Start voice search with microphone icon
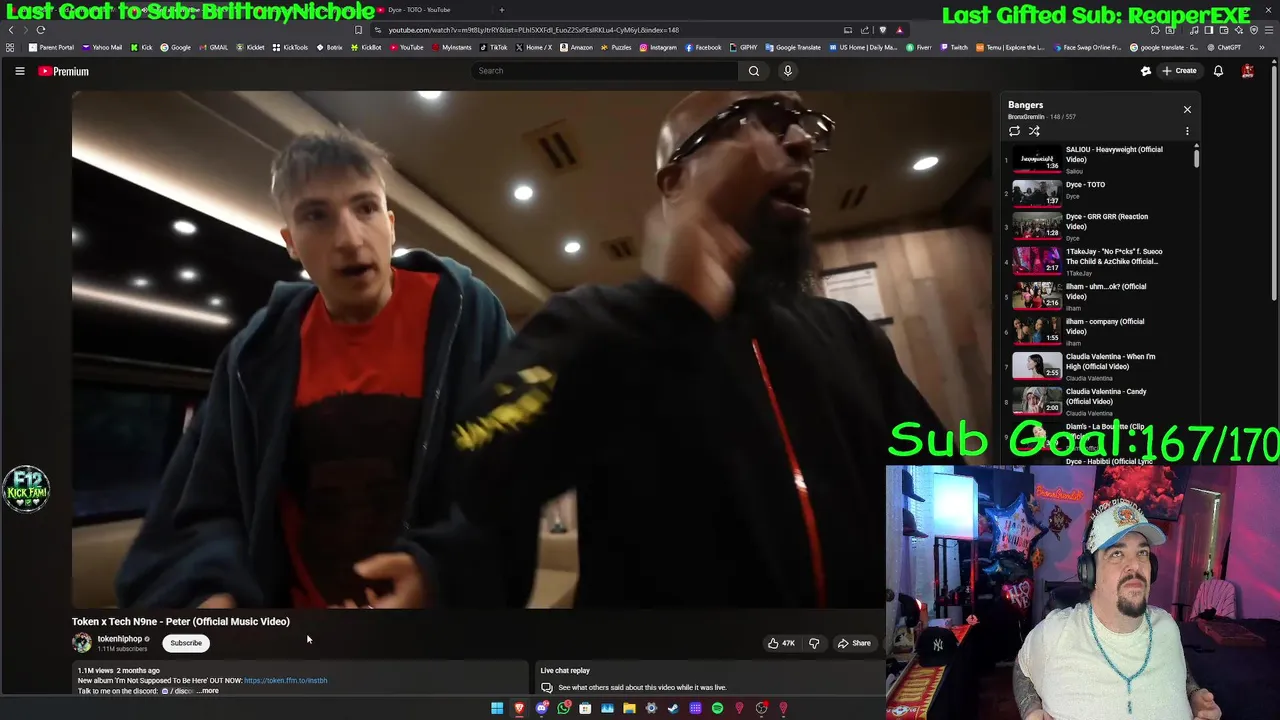 (x=788, y=71)
